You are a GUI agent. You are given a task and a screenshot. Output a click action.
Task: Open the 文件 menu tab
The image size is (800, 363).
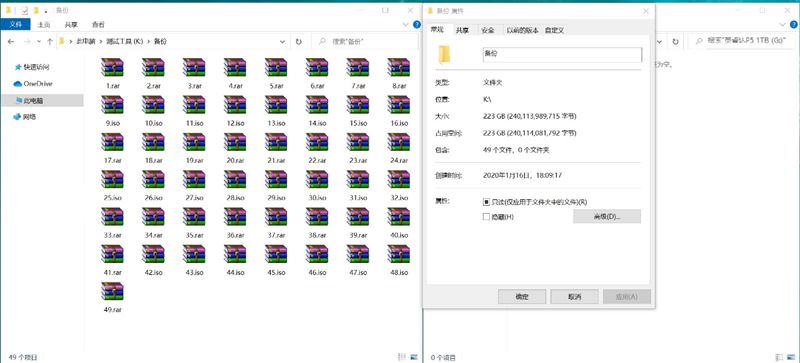click(16, 25)
